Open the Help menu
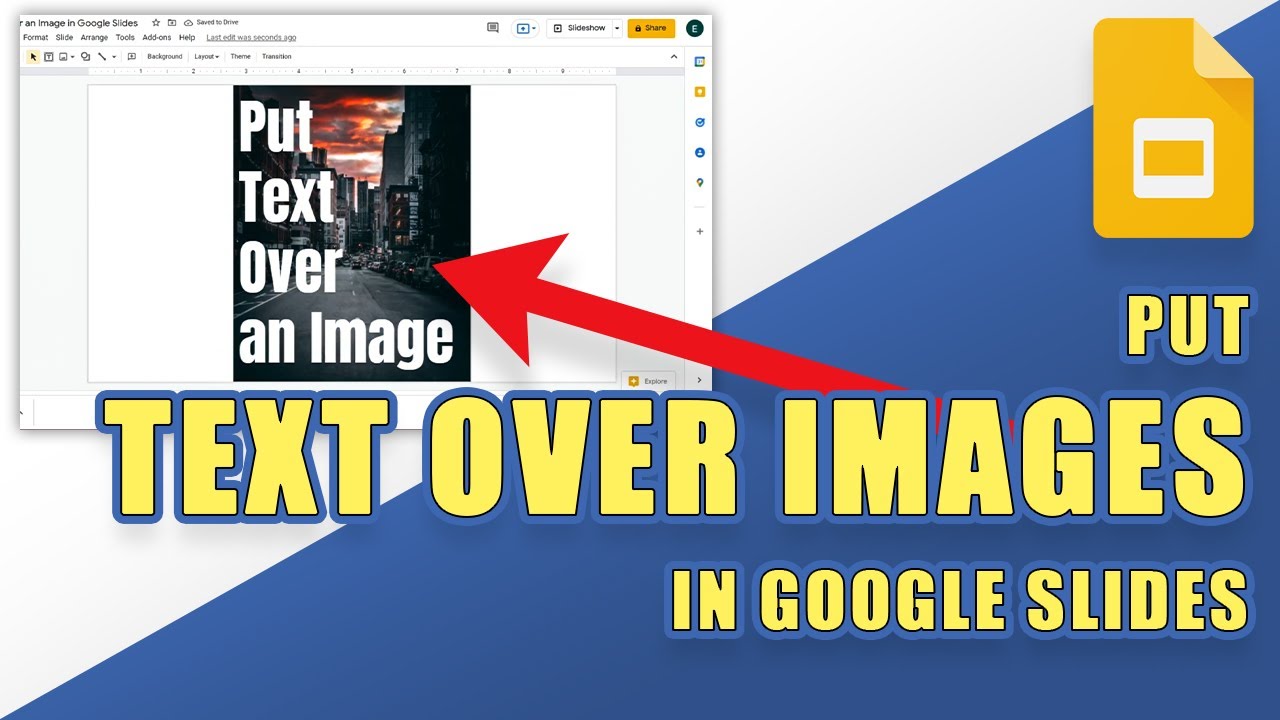 point(187,38)
